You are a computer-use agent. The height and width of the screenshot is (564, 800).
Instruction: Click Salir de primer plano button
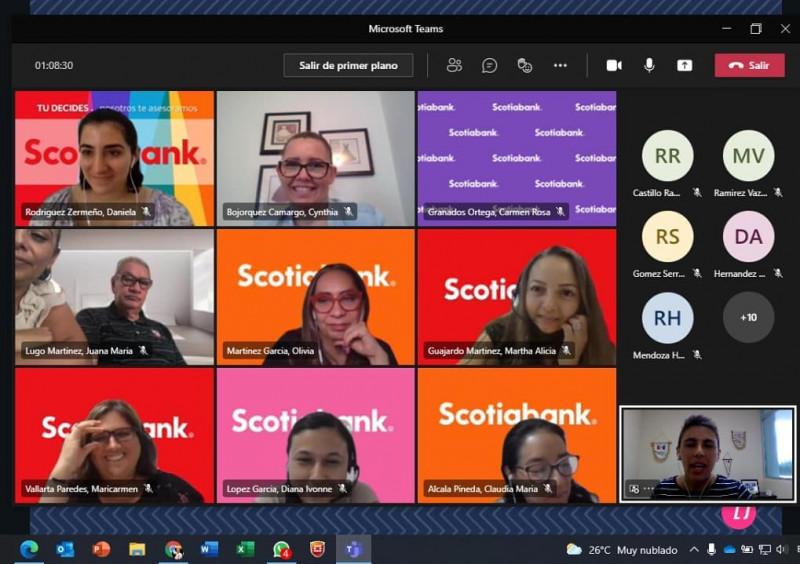348,65
